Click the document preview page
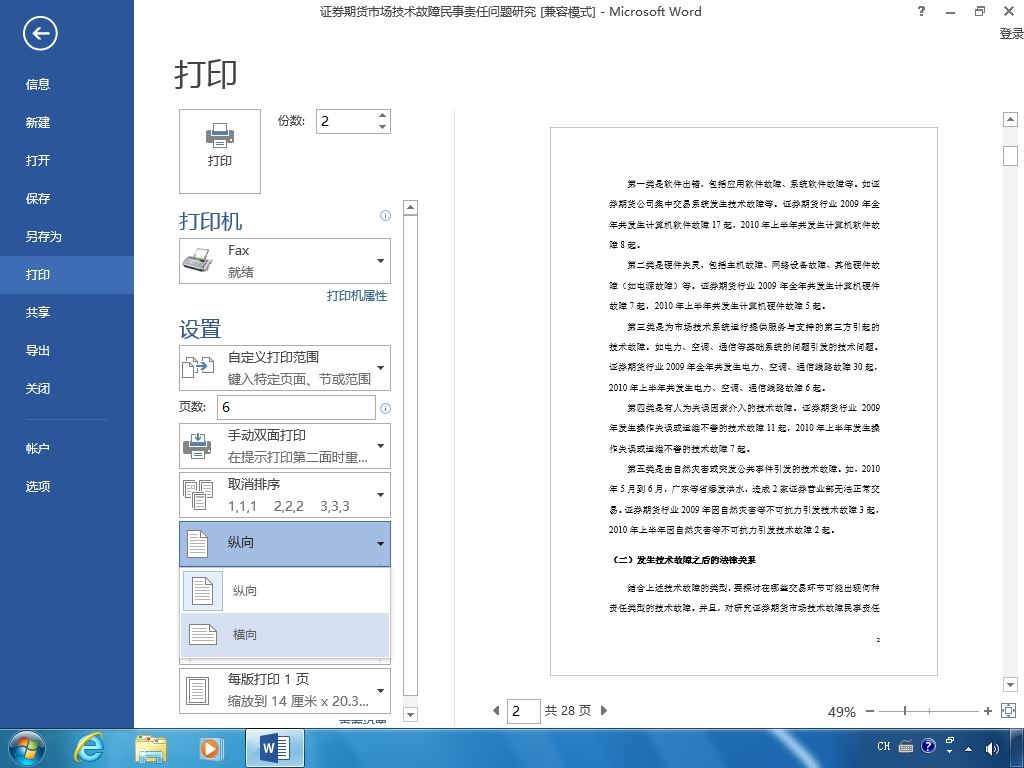 [744, 402]
